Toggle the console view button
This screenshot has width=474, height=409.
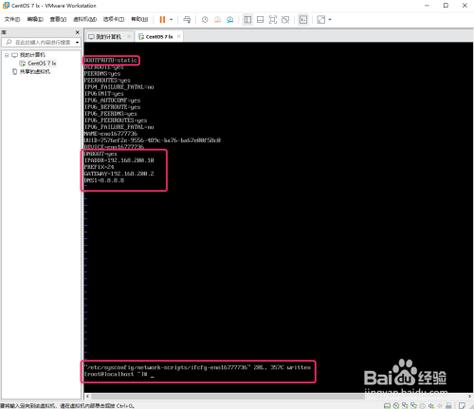point(303,20)
